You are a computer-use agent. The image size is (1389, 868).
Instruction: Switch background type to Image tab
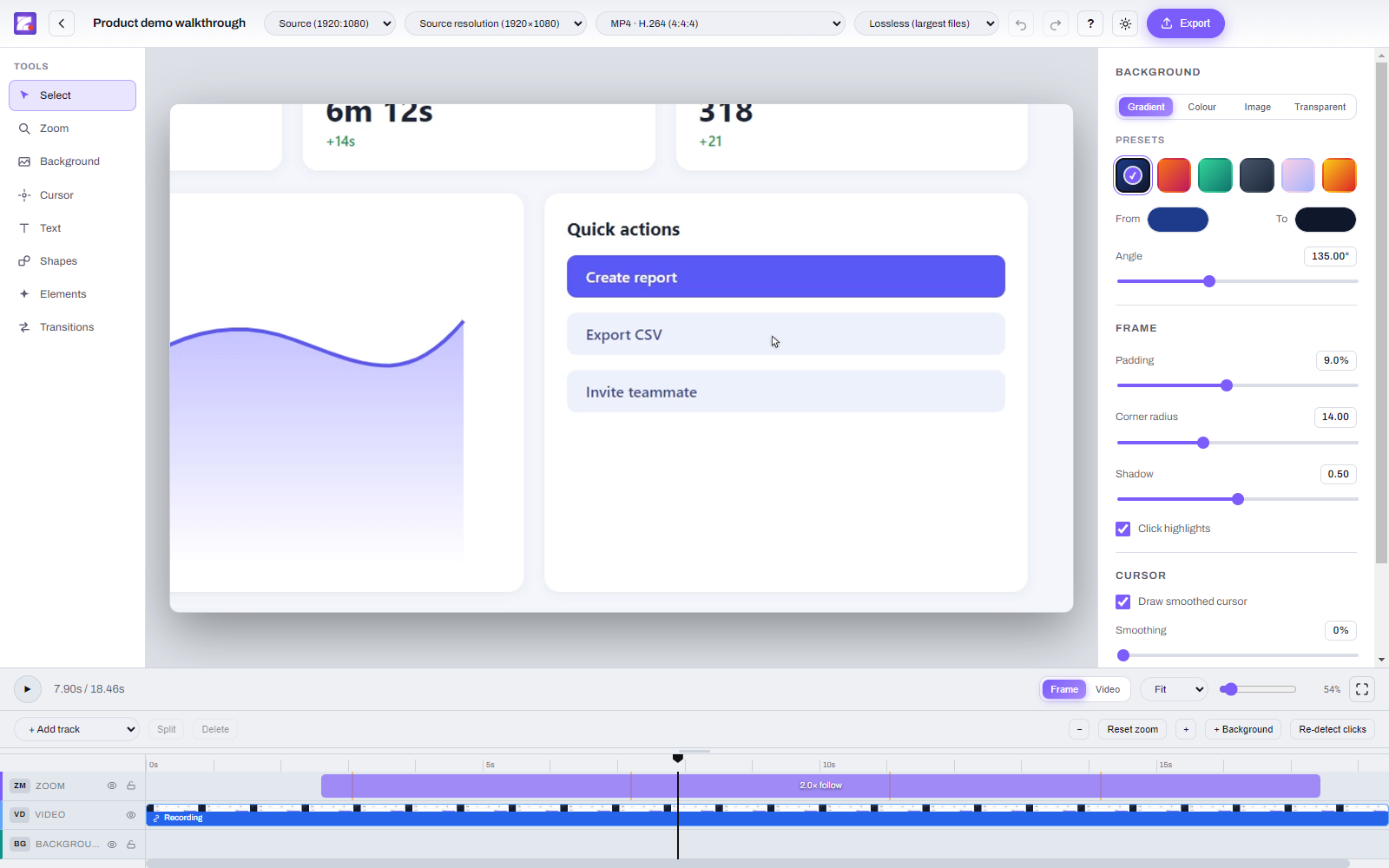(x=1257, y=107)
